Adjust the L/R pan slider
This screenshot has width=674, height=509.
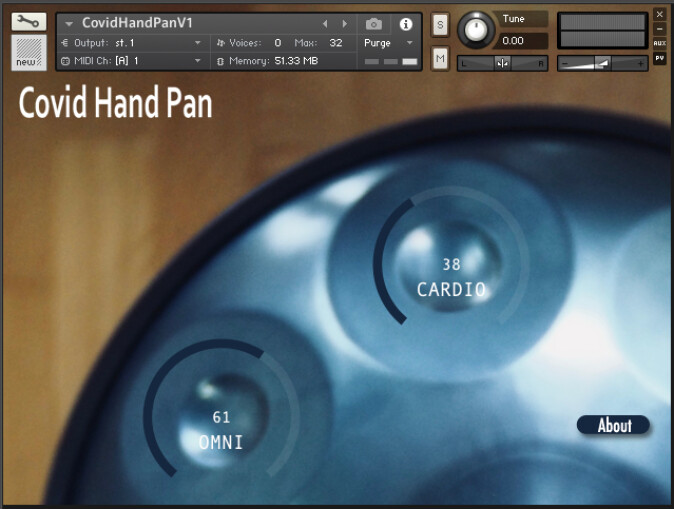coord(502,64)
